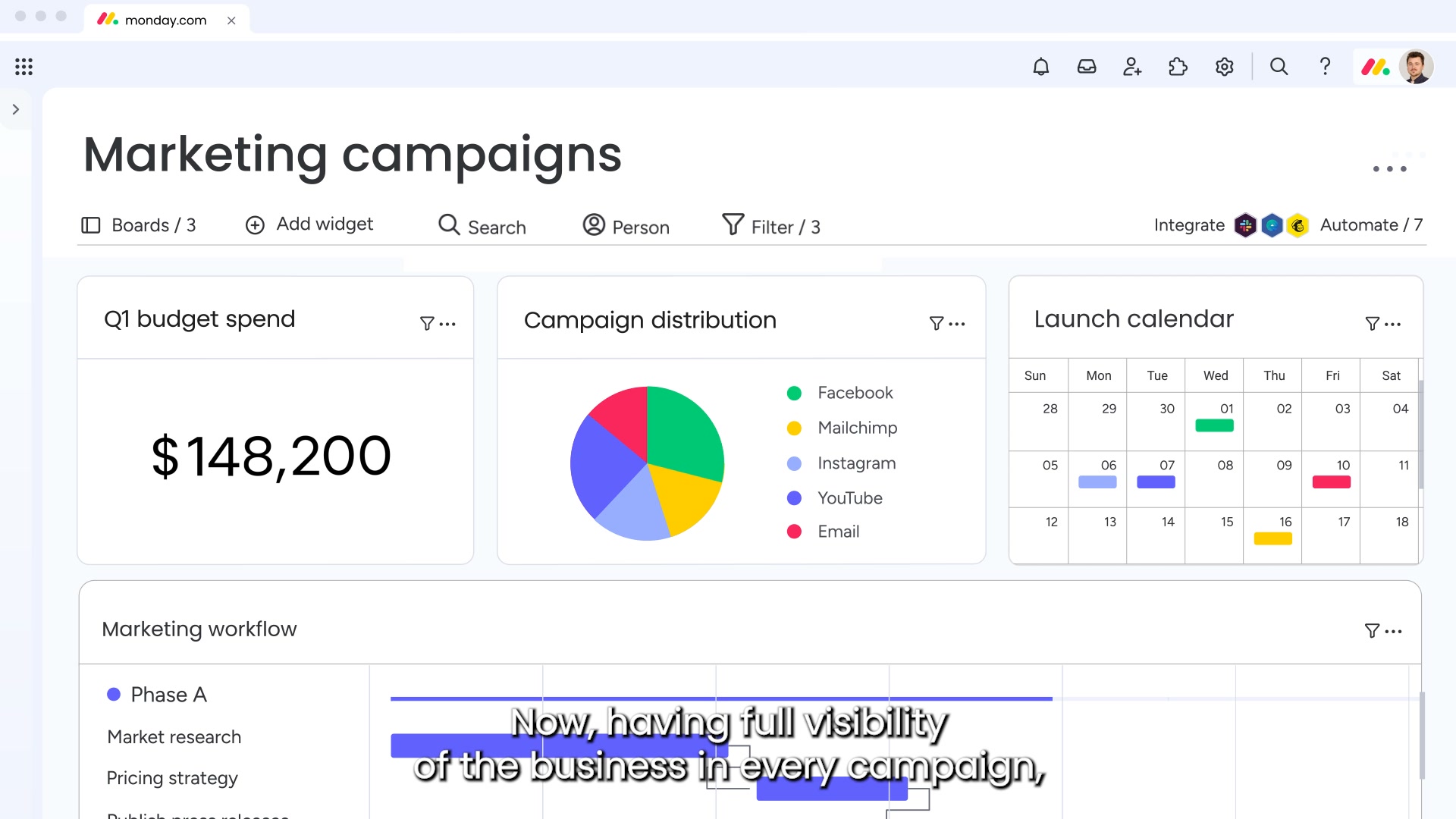Image resolution: width=1456 pixels, height=819 pixels.
Task: Toggle Facebook in pie chart legend
Action: (840, 393)
